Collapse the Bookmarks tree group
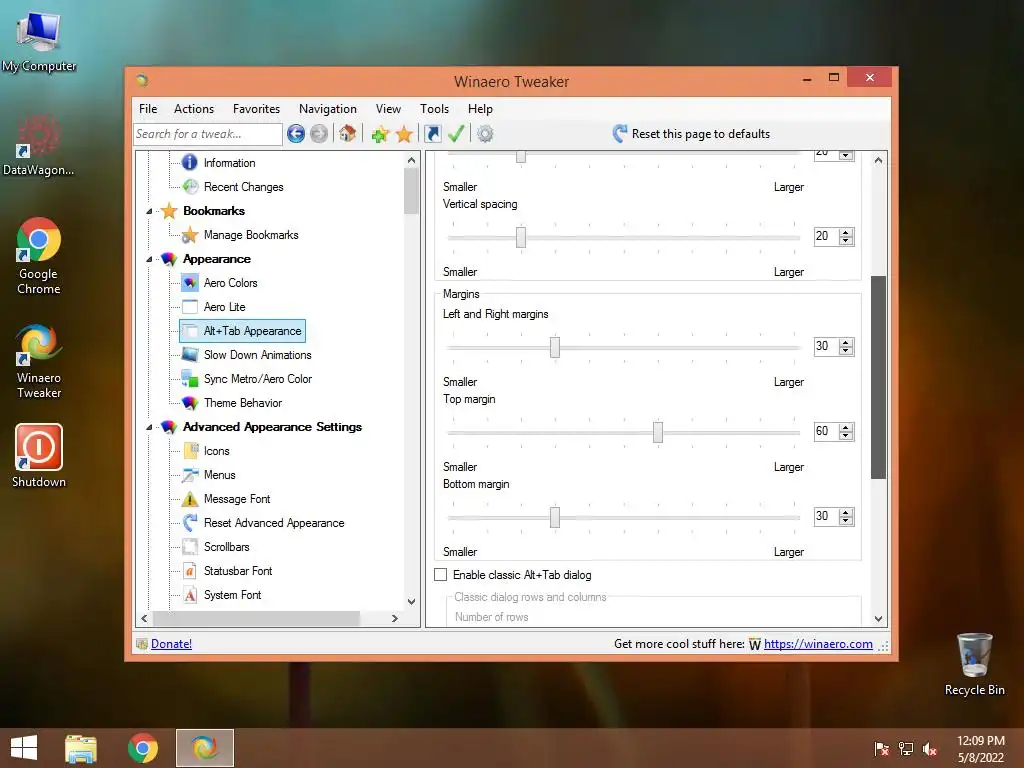1024x768 pixels. 149,211
